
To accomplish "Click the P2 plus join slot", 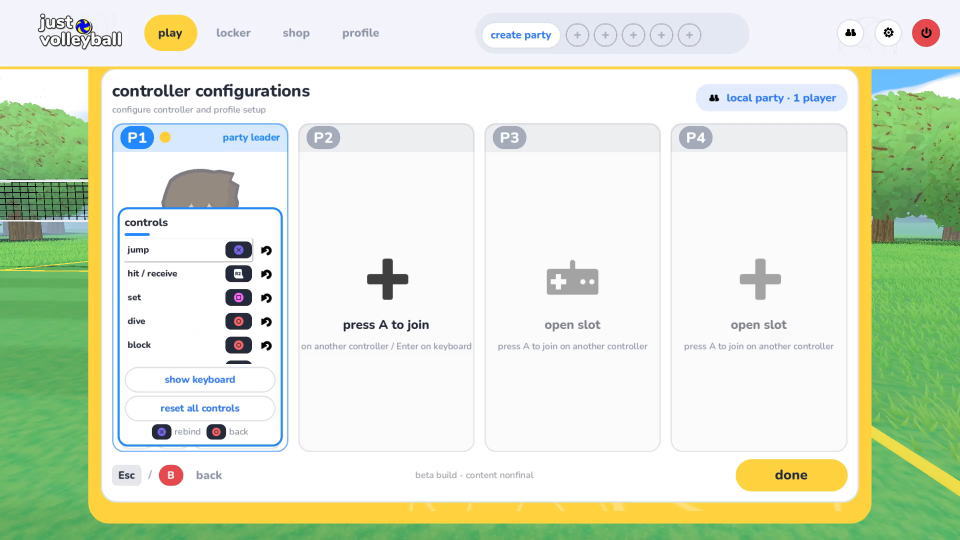I will click(387, 280).
